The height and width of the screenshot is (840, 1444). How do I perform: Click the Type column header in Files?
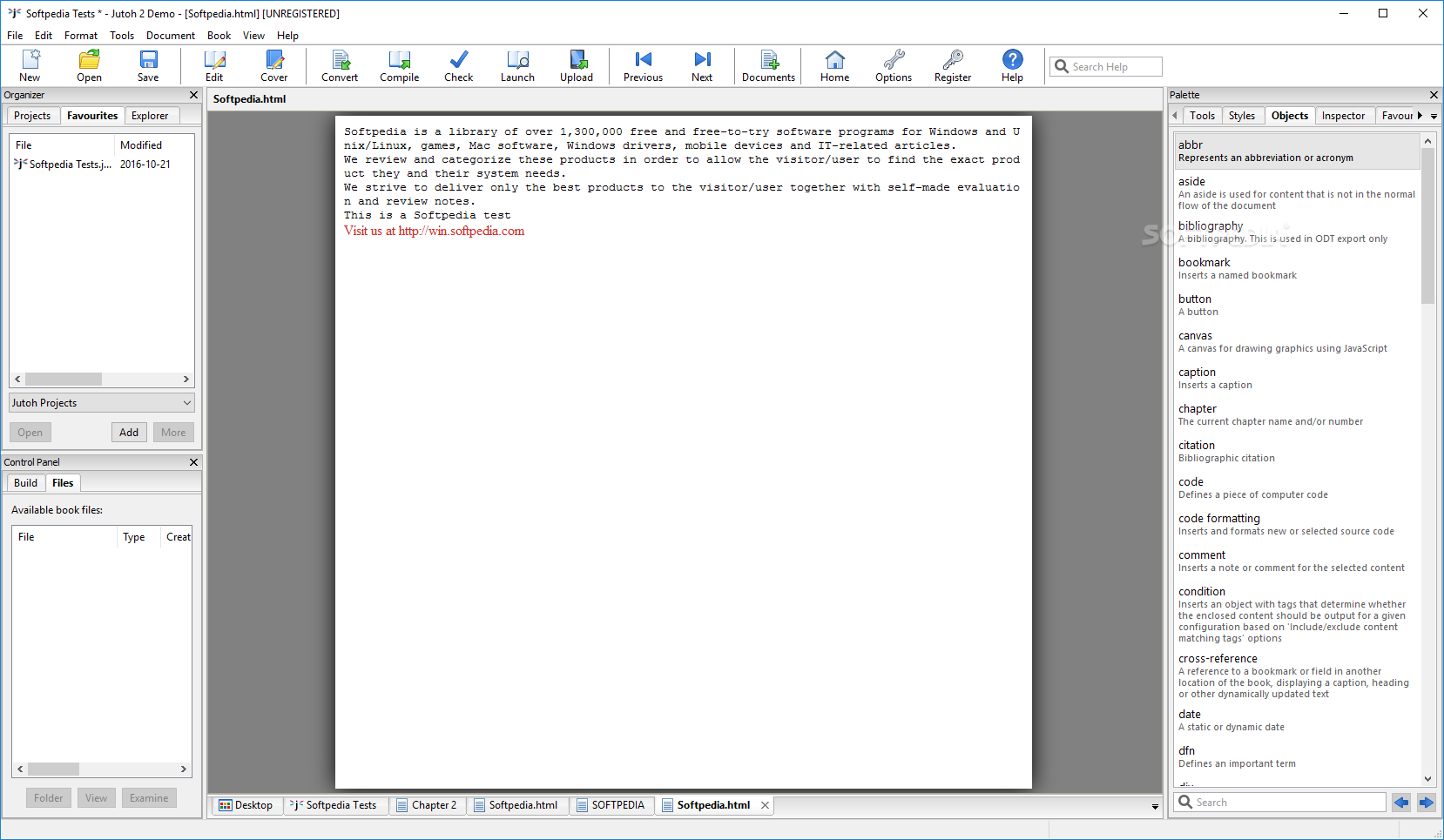(138, 537)
